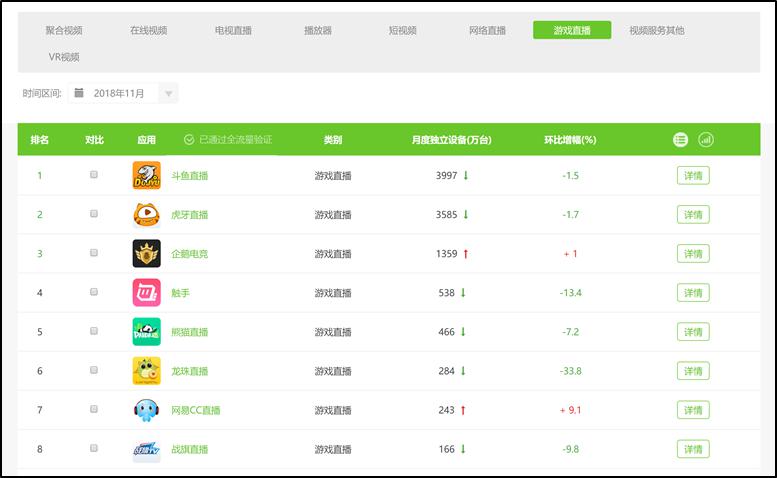
Task: Open the 熊猫直播 name link
Action: click(x=190, y=332)
